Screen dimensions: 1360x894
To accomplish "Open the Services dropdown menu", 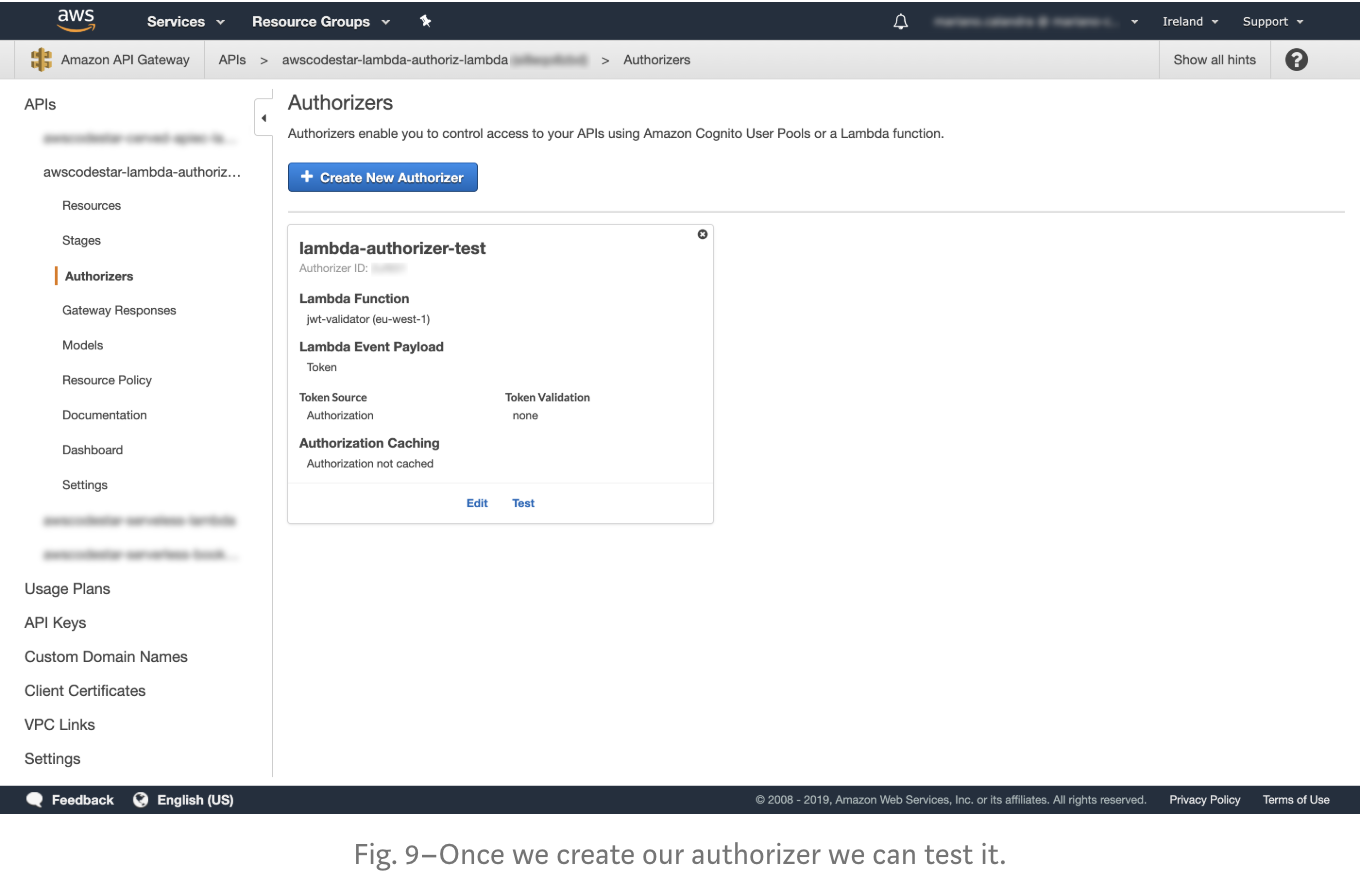I will tap(186, 21).
